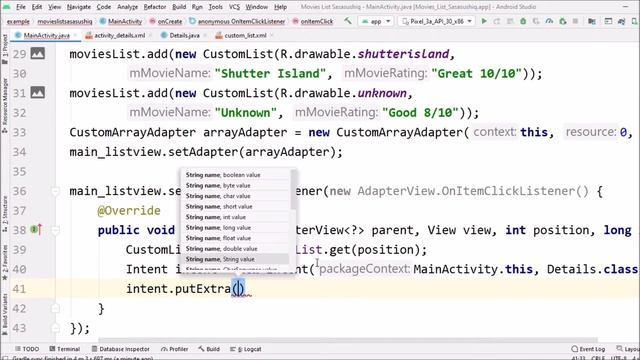The image size is (640, 360).
Task: Click the override gutter marker on line 38
Action: point(37,230)
